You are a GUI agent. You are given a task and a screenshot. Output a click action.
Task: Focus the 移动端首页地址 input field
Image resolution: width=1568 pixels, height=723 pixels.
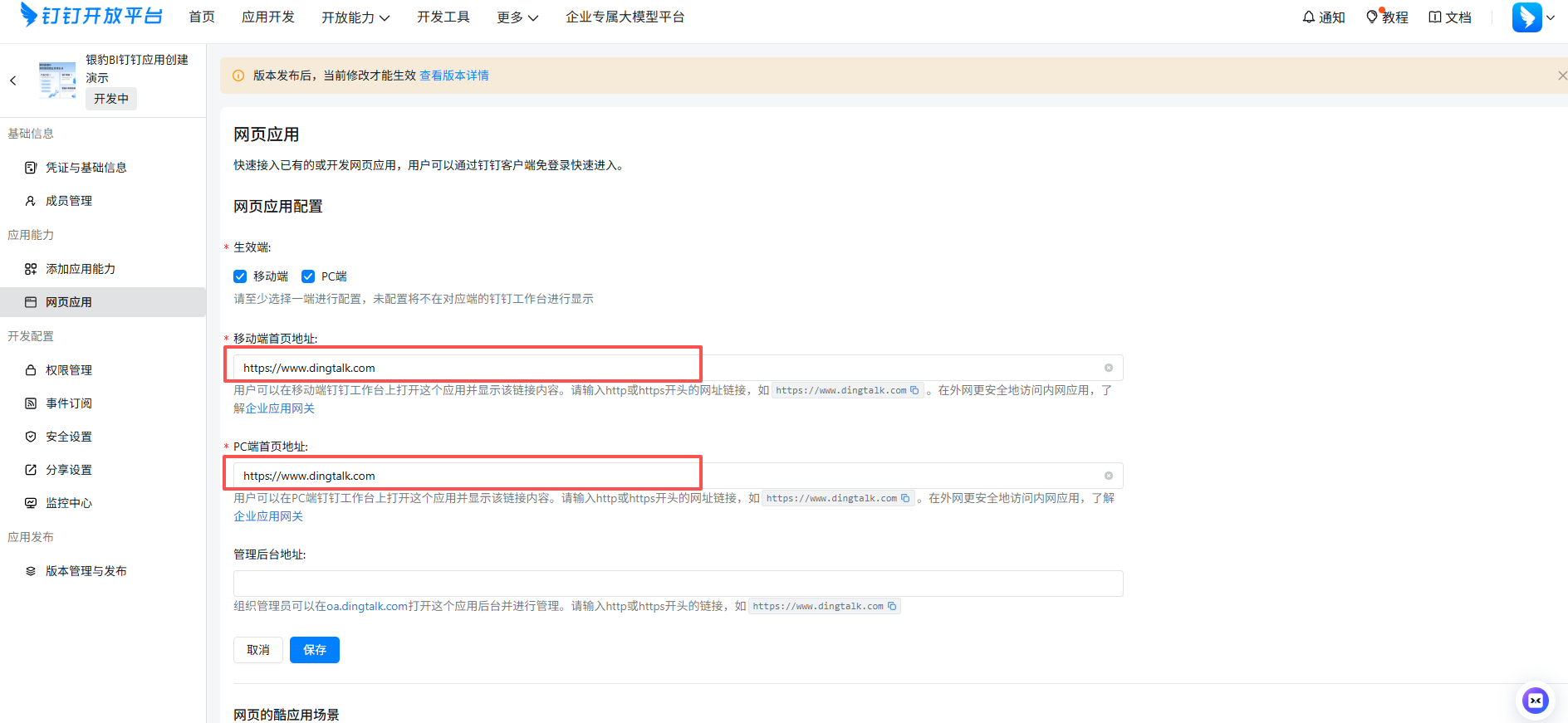[x=678, y=368]
